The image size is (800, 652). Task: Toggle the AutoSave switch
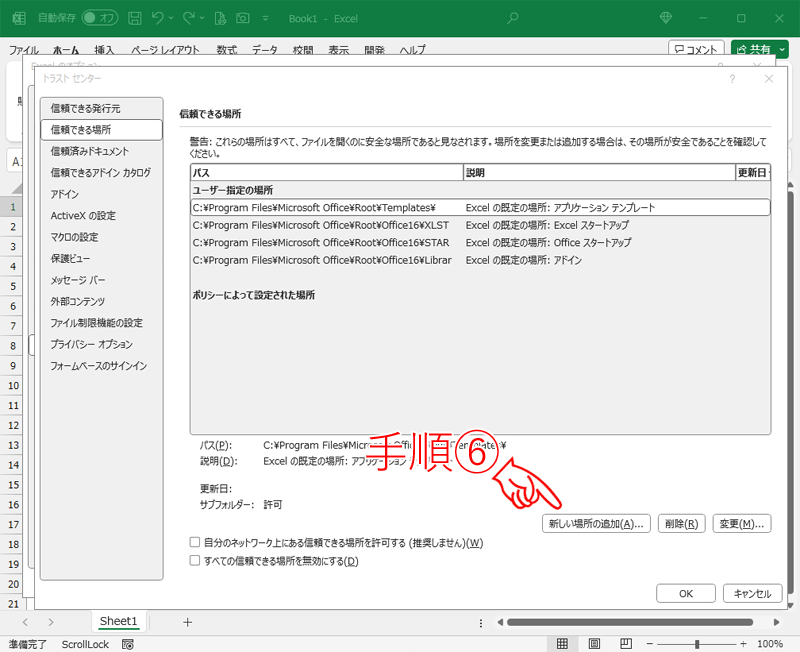pos(100,18)
